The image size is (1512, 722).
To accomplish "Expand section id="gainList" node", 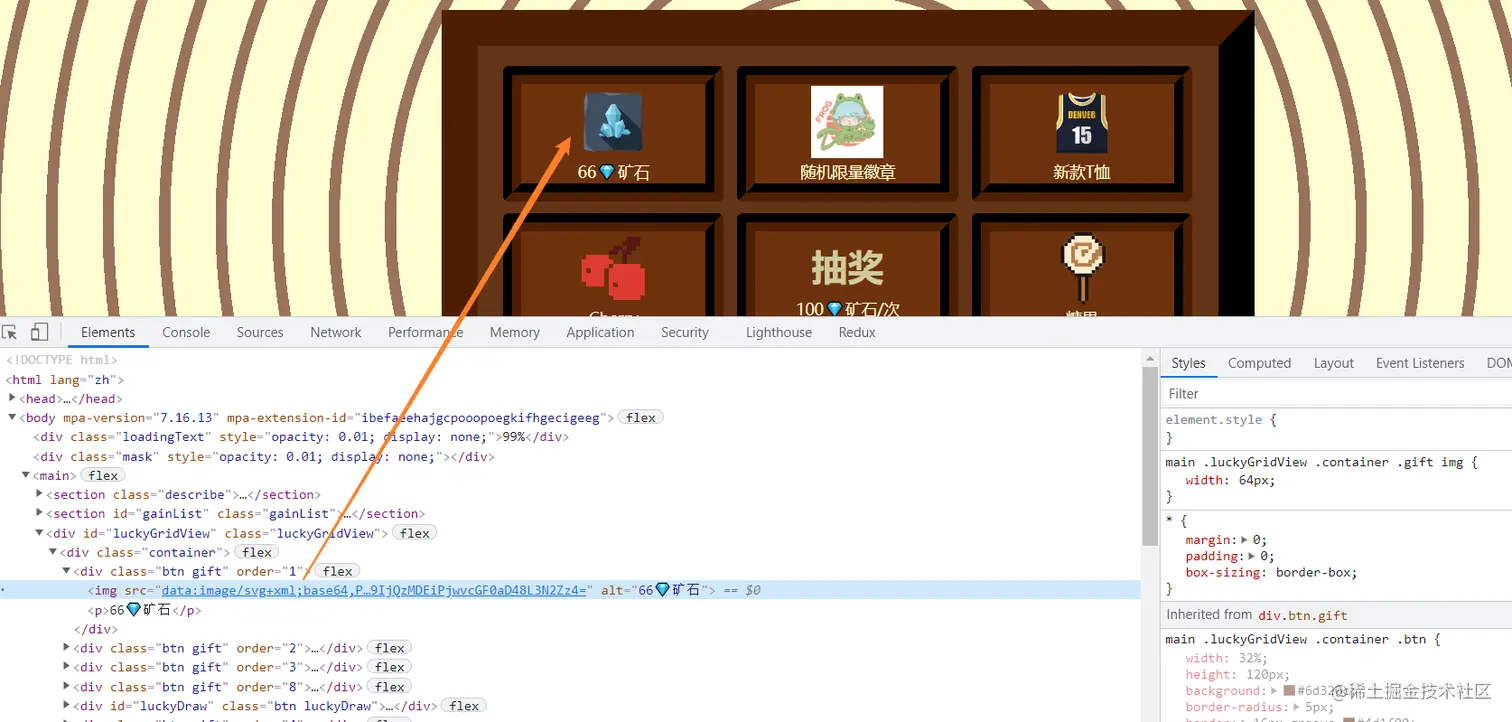I will point(39,513).
